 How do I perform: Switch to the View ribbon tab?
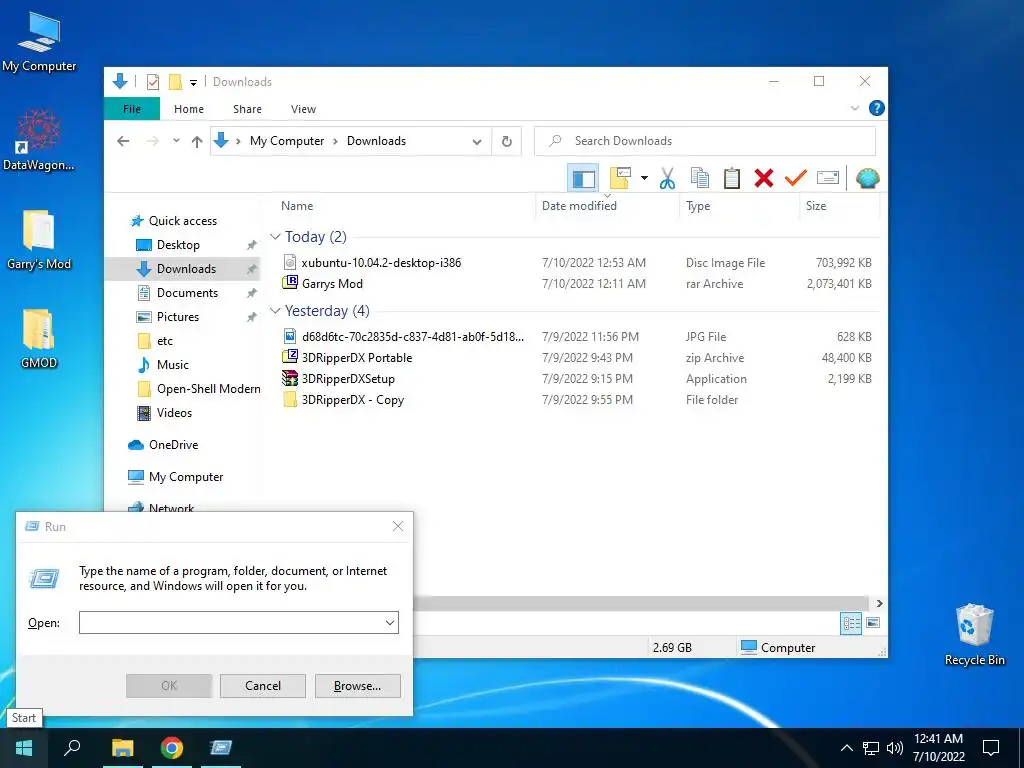pyautogui.click(x=303, y=109)
